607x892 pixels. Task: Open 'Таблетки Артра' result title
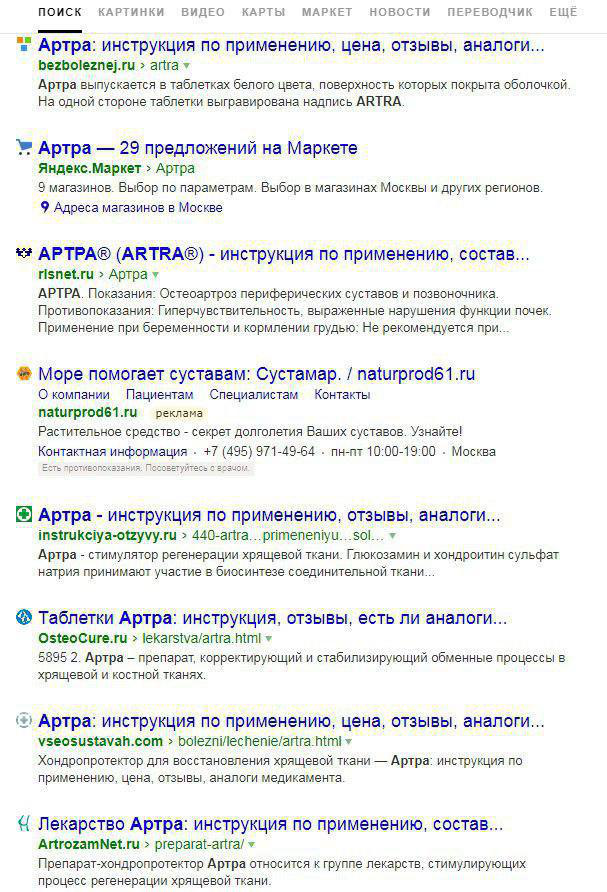pyautogui.click(x=272, y=618)
